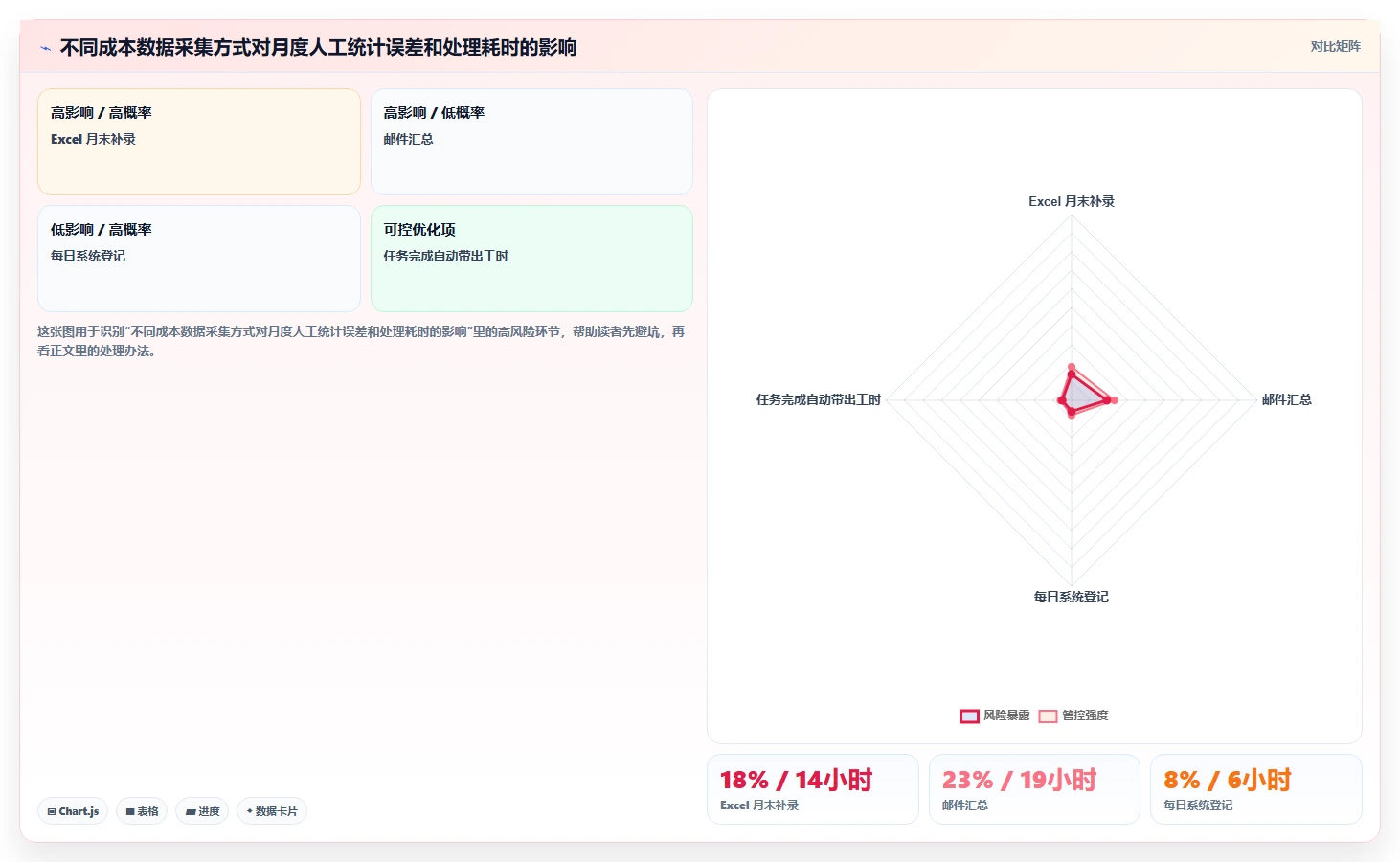Click the 每日系统登记 radar axis label
Screen dimensions: 1400x862
1072,597
